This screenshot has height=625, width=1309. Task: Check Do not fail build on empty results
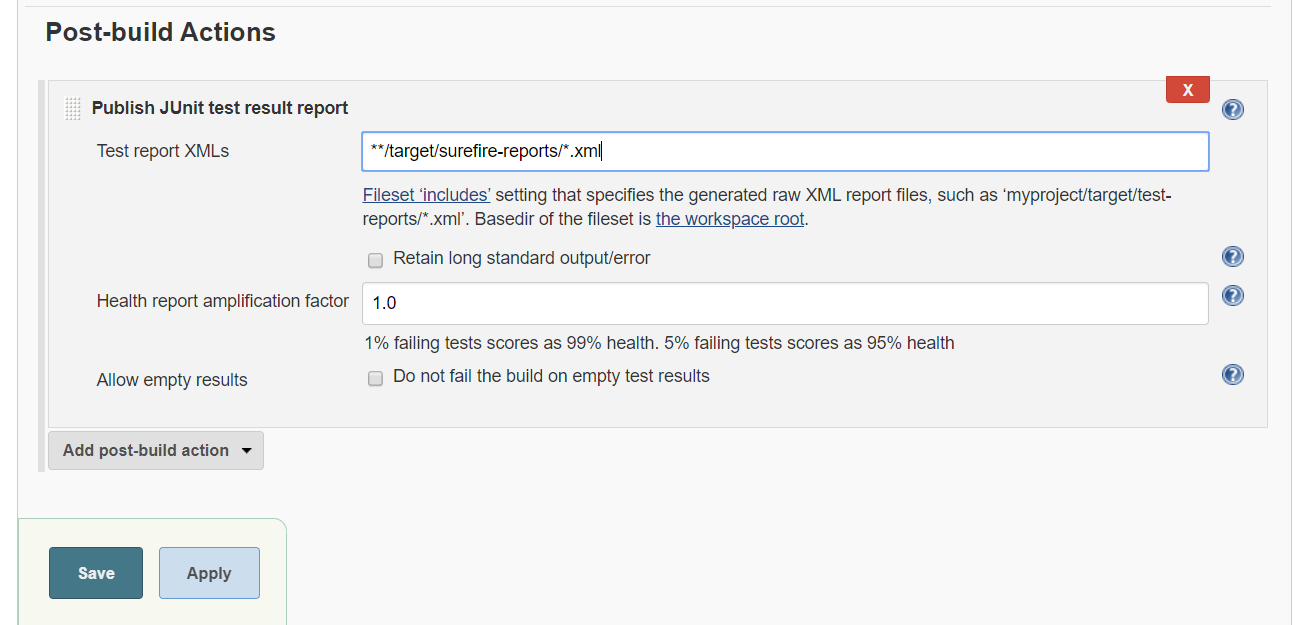tap(376, 378)
